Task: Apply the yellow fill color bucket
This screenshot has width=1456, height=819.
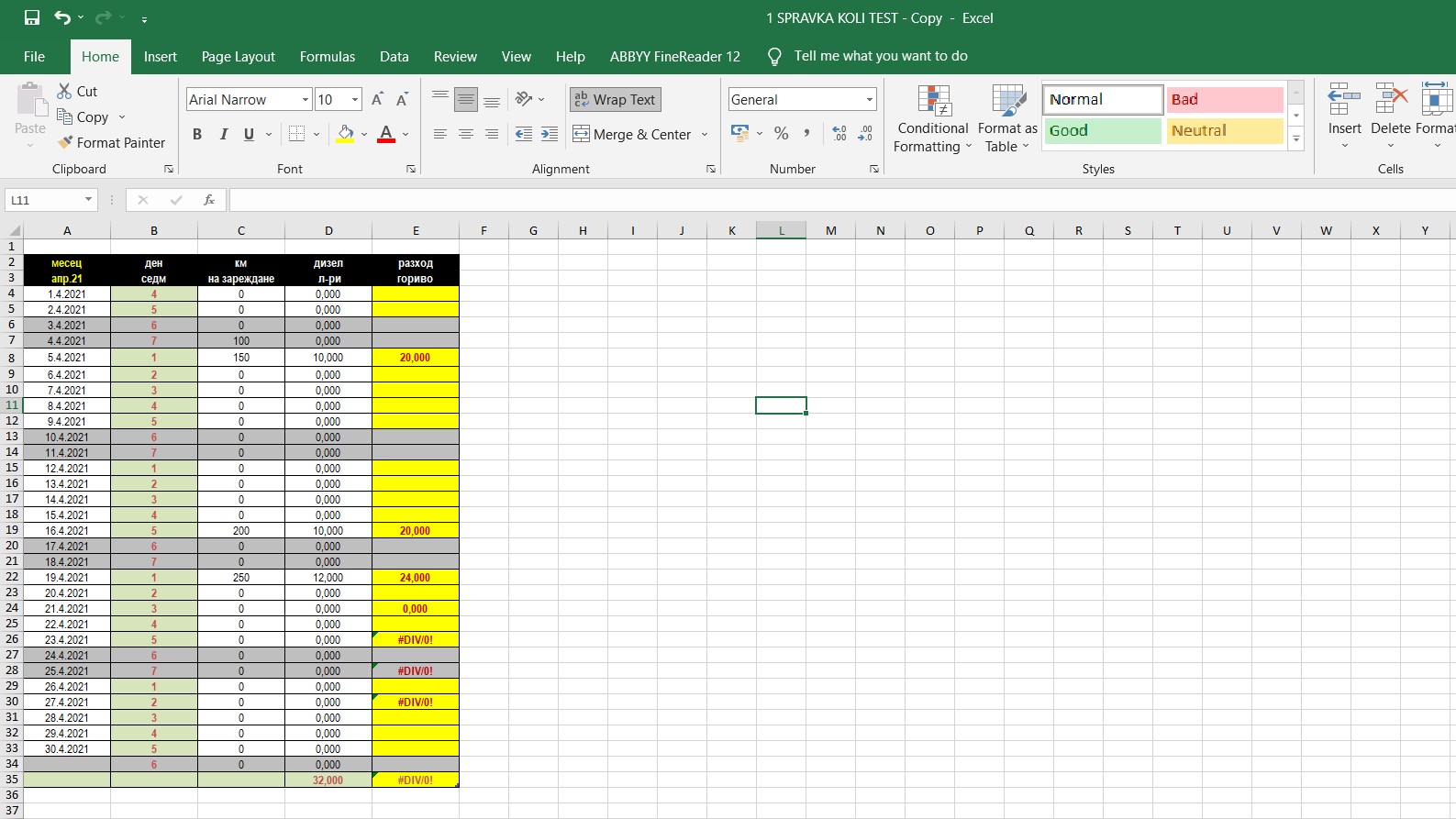Action: 345,134
